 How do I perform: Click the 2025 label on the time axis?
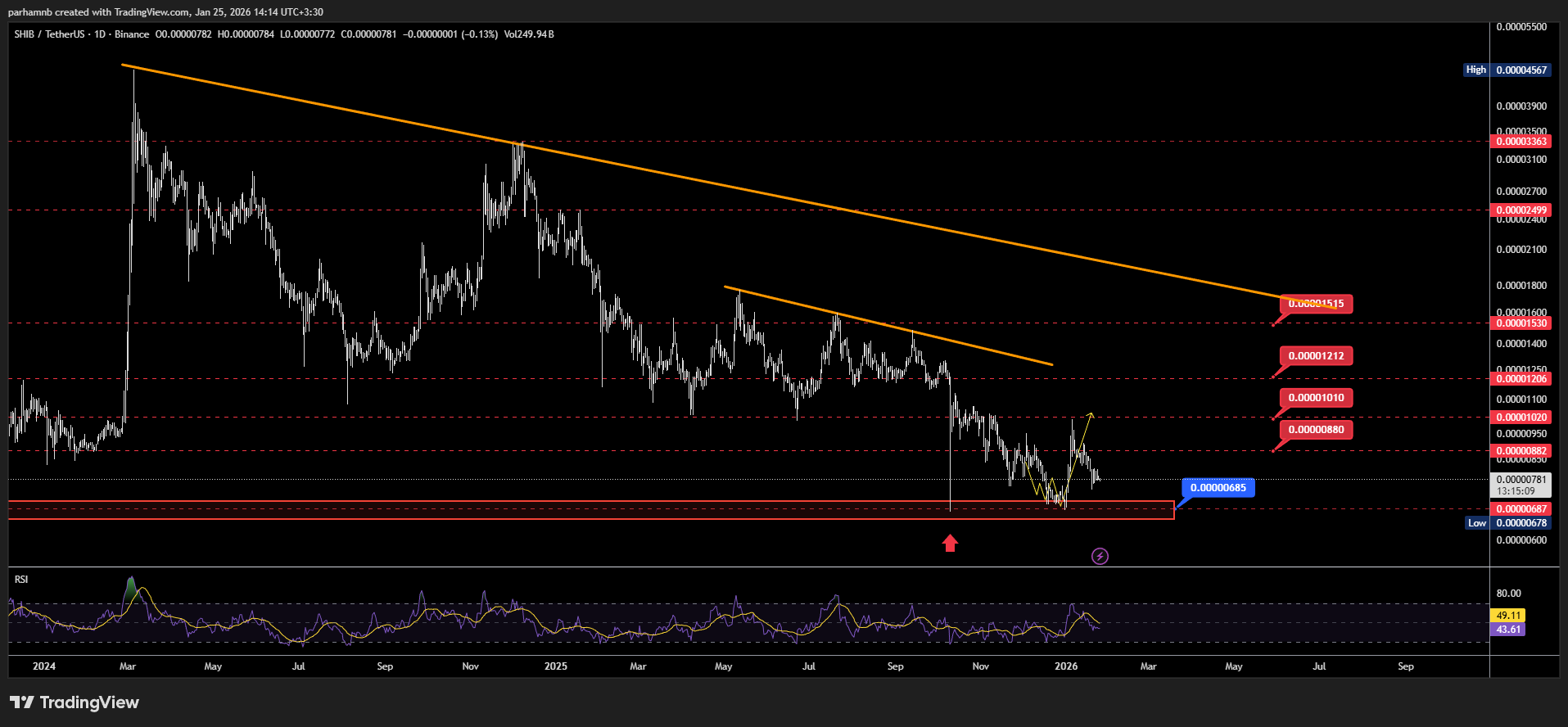pyautogui.click(x=555, y=666)
